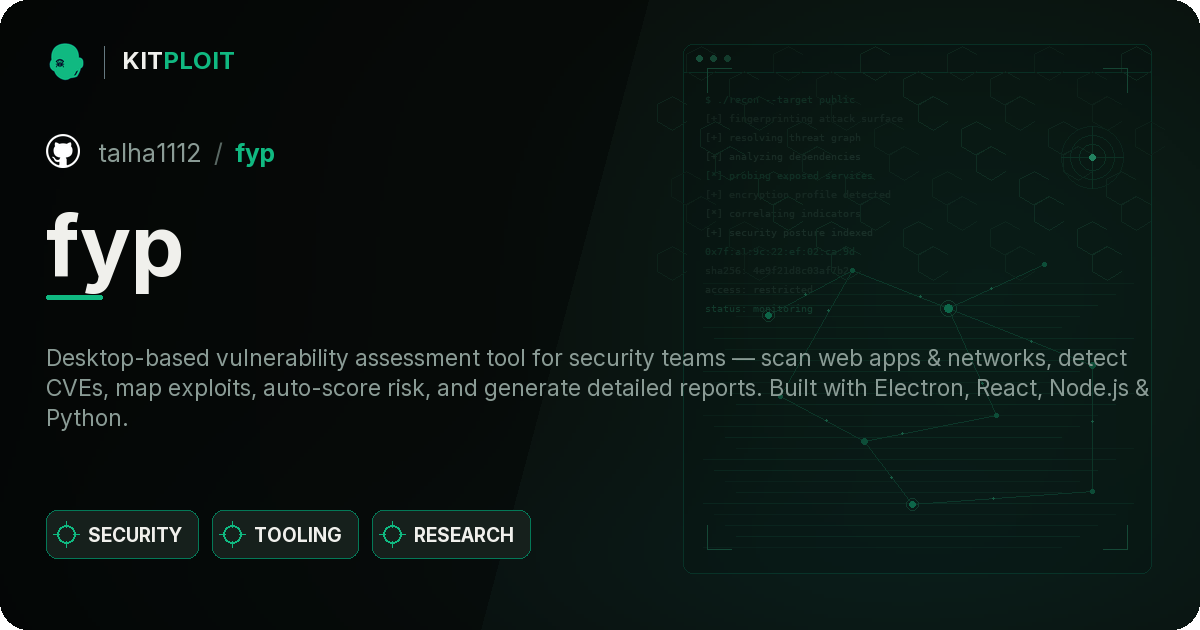The height and width of the screenshot is (630, 1200).
Task: Click the 'encryption profile detected' terminal line
Action: 797,195
